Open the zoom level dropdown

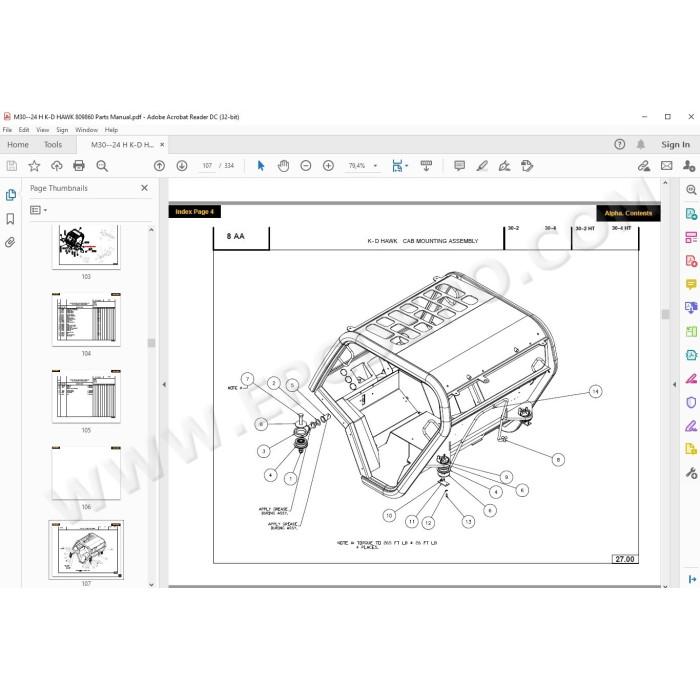coord(375,166)
